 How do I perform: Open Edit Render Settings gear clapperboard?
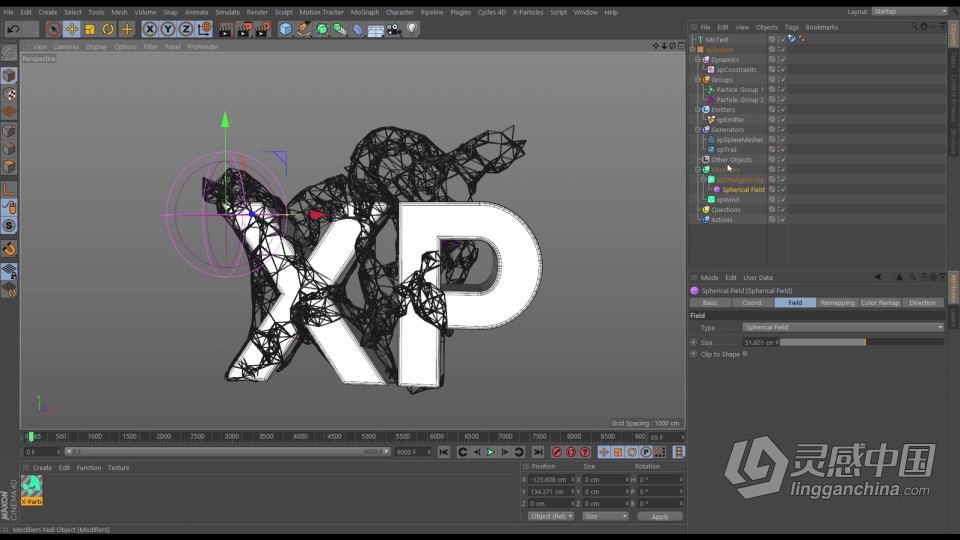tap(263, 29)
